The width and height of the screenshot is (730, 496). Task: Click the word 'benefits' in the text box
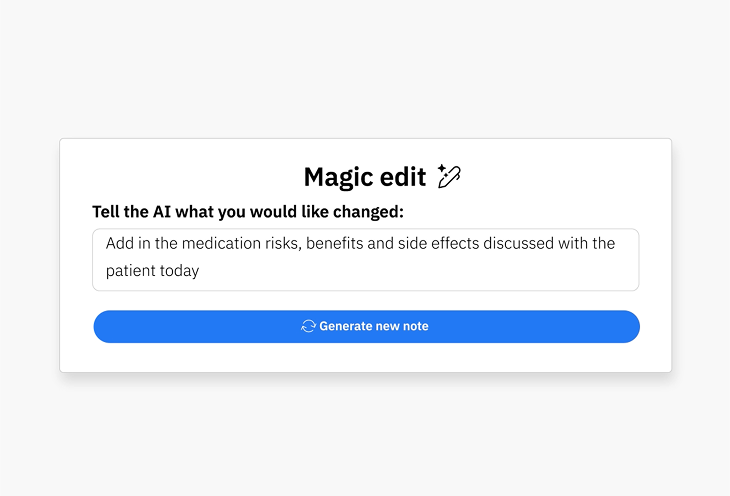click(334, 243)
